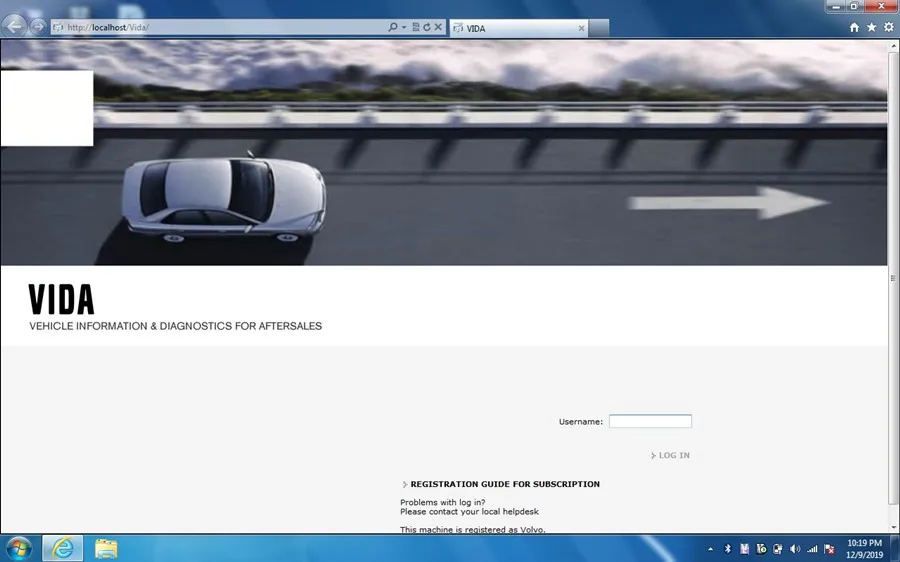Click the VIDA logo heading
This screenshot has width=900, height=562.
coord(61,299)
